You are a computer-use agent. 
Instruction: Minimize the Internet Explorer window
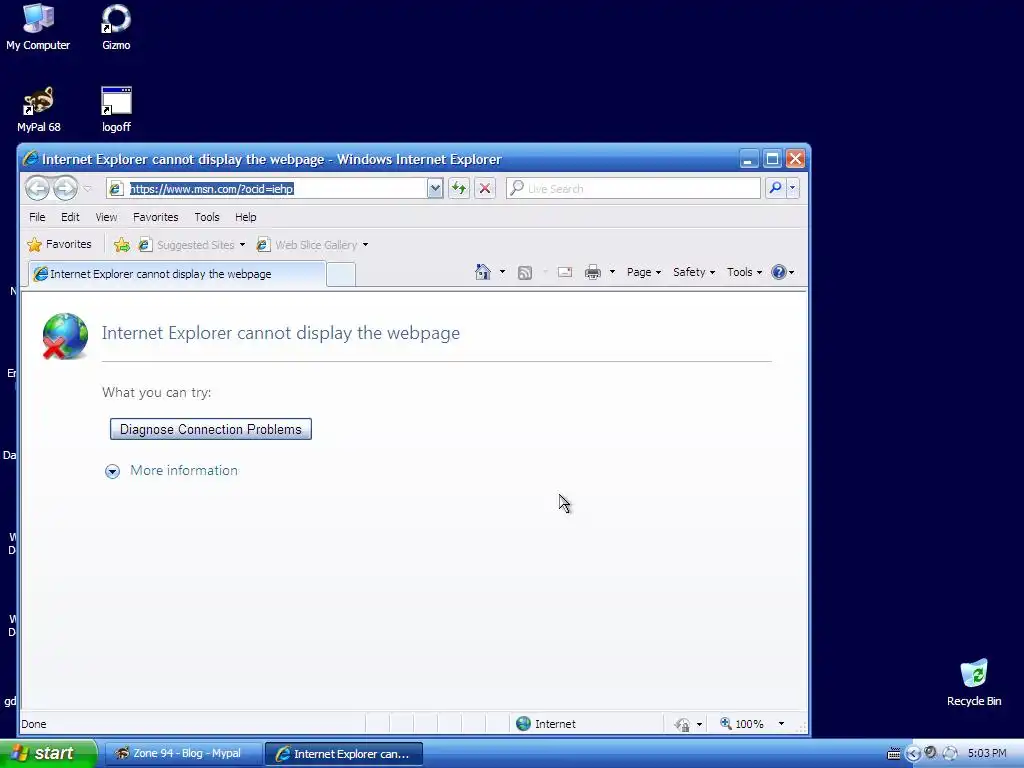pyautogui.click(x=748, y=159)
